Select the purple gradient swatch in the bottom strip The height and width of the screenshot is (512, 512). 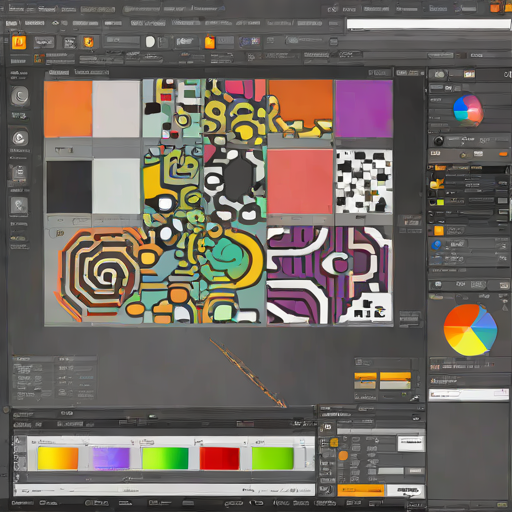(111, 458)
